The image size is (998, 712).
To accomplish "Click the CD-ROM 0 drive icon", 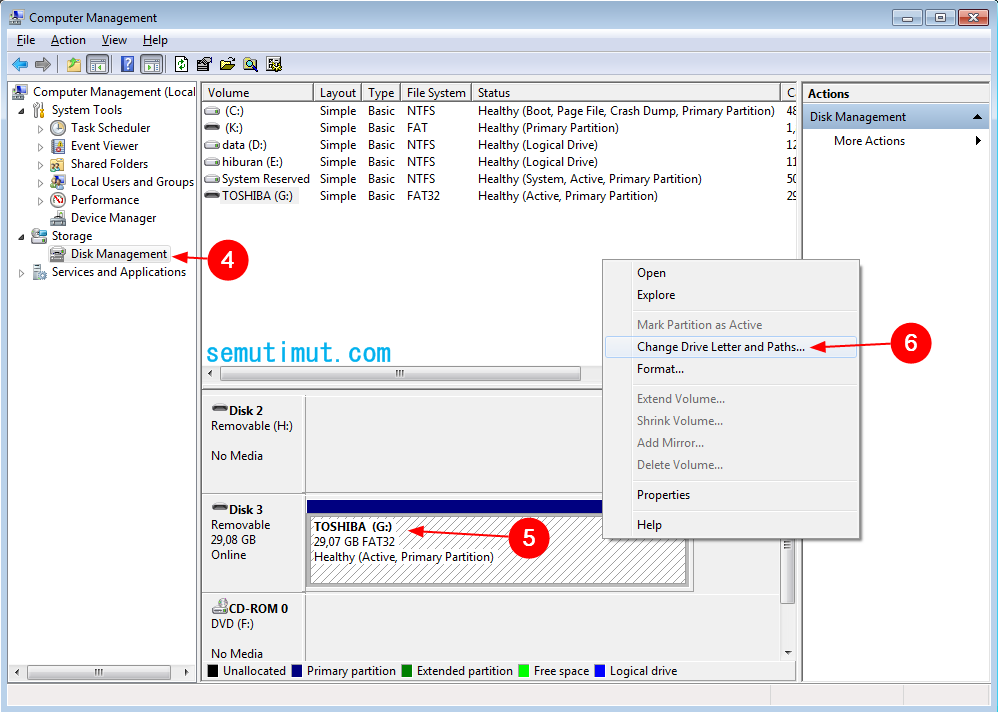I will (220, 606).
